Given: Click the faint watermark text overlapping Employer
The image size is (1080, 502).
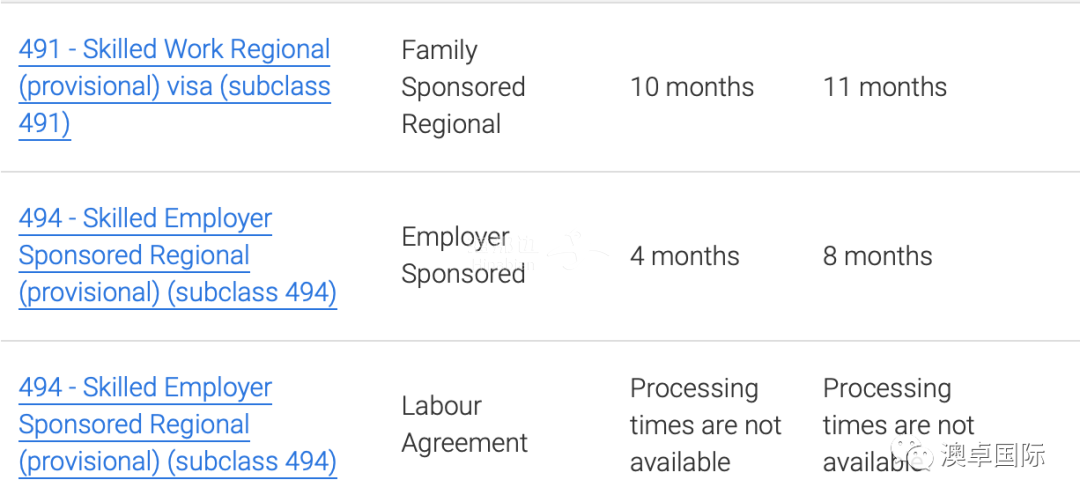Looking at the screenshot, I should point(501,252).
